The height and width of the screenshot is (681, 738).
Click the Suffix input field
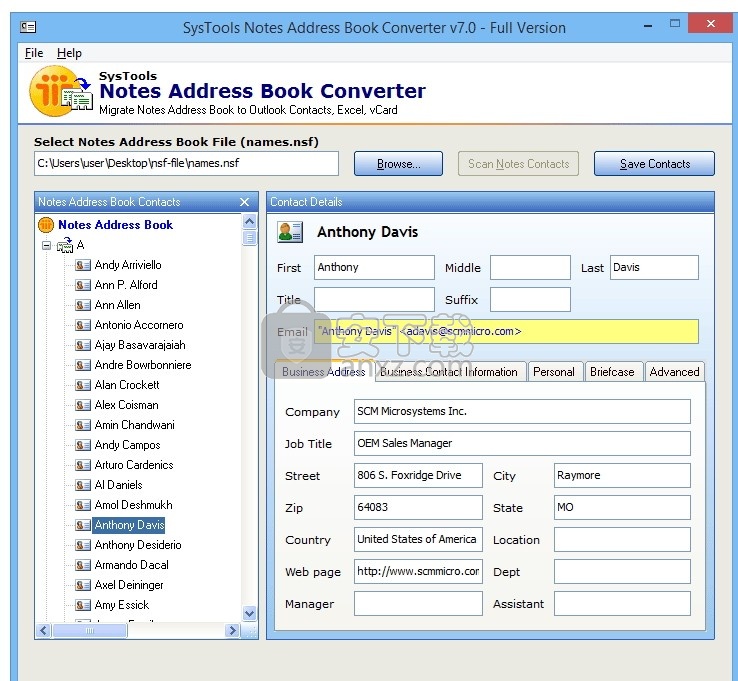(x=530, y=299)
